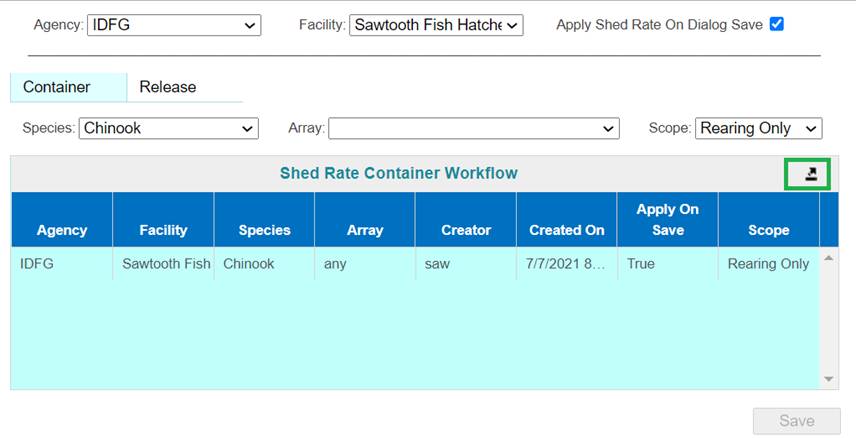Select the Sawtooth Fish cell in the row
Screen dimensions: 856x438
[166, 264]
